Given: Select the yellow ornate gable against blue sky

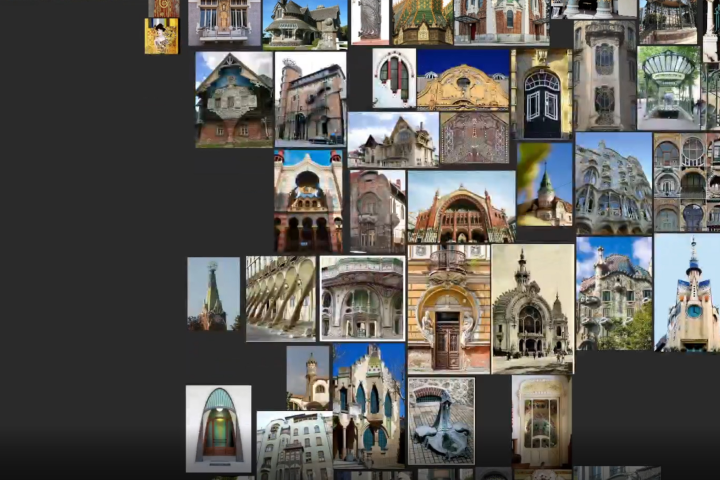Looking at the screenshot, I should pos(463,80).
